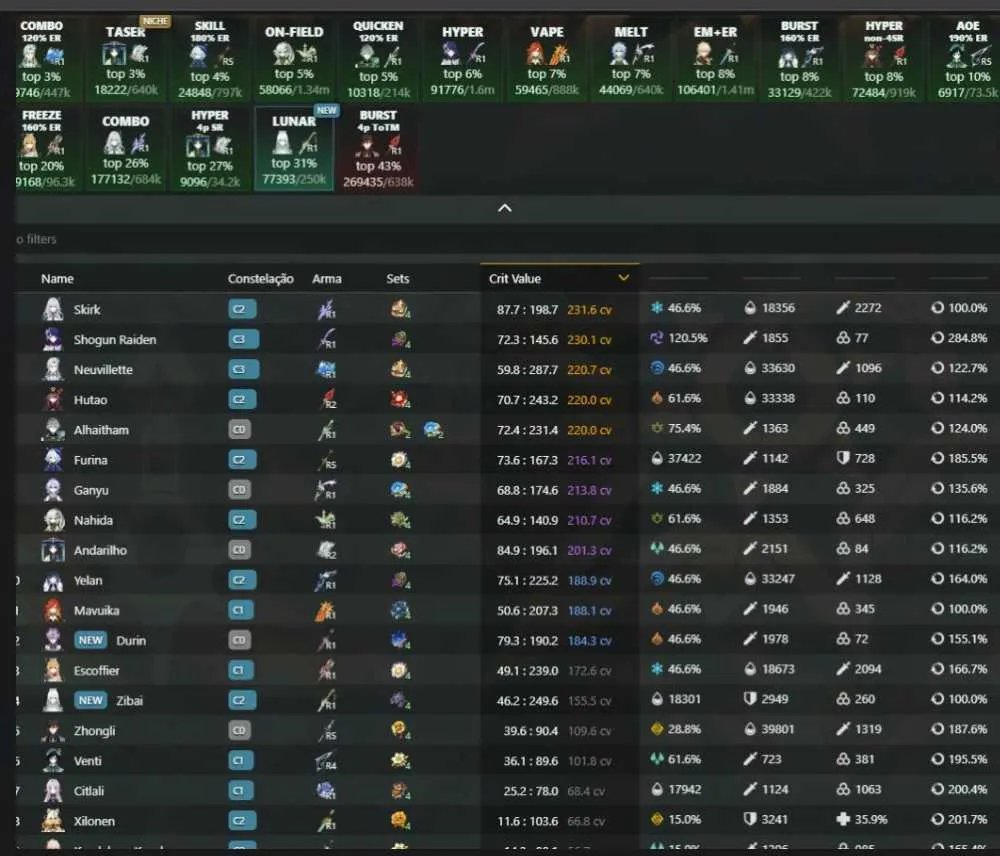The width and height of the screenshot is (1000, 856).
Task: Open the LUNAR top 31% leaderboard card
Action: tap(294, 149)
